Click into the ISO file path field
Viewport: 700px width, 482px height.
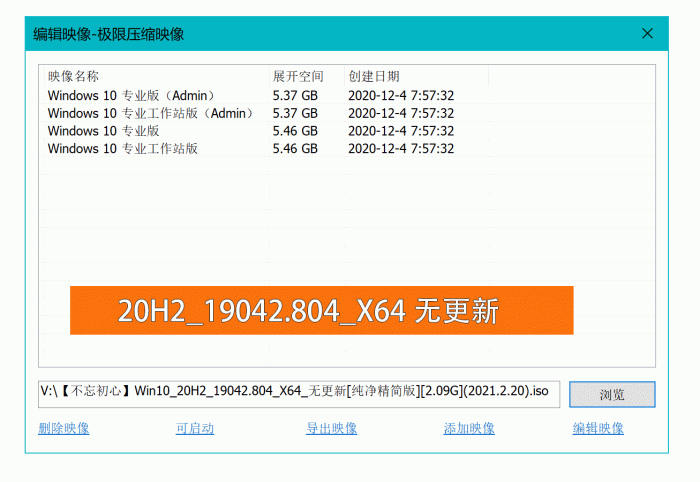coord(298,390)
